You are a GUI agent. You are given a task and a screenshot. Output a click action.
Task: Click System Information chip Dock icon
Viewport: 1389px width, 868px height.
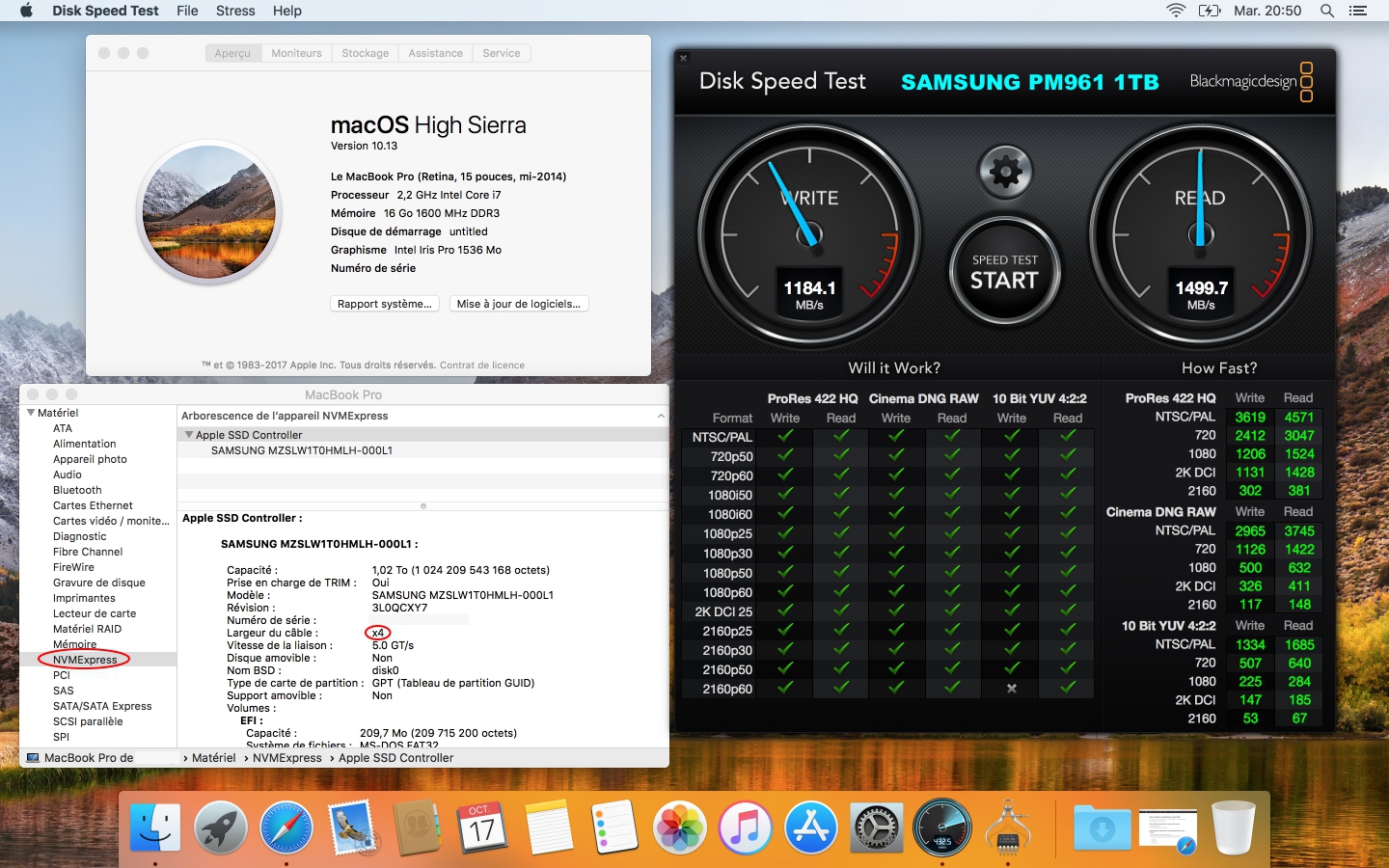tap(1008, 827)
